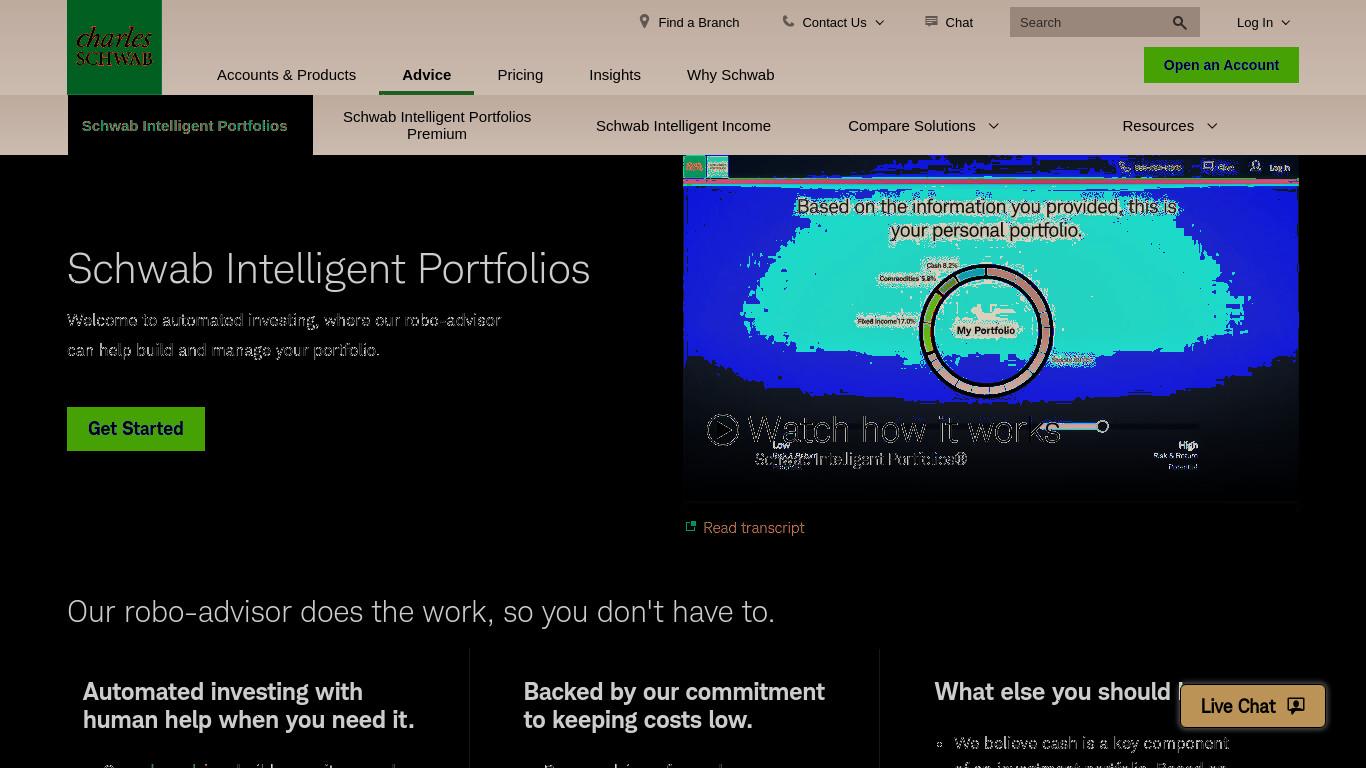Click the Get Started button
This screenshot has height=768, width=1366.
(x=136, y=429)
